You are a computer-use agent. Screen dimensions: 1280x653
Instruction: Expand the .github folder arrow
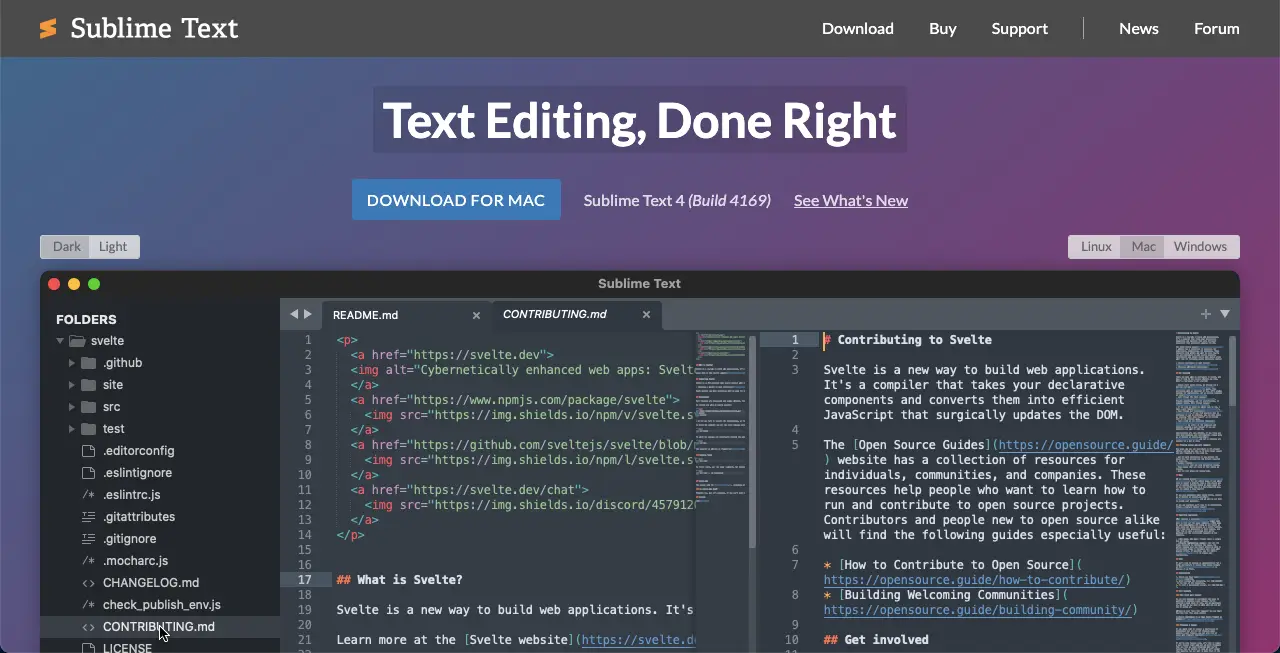pyautogui.click(x=72, y=363)
